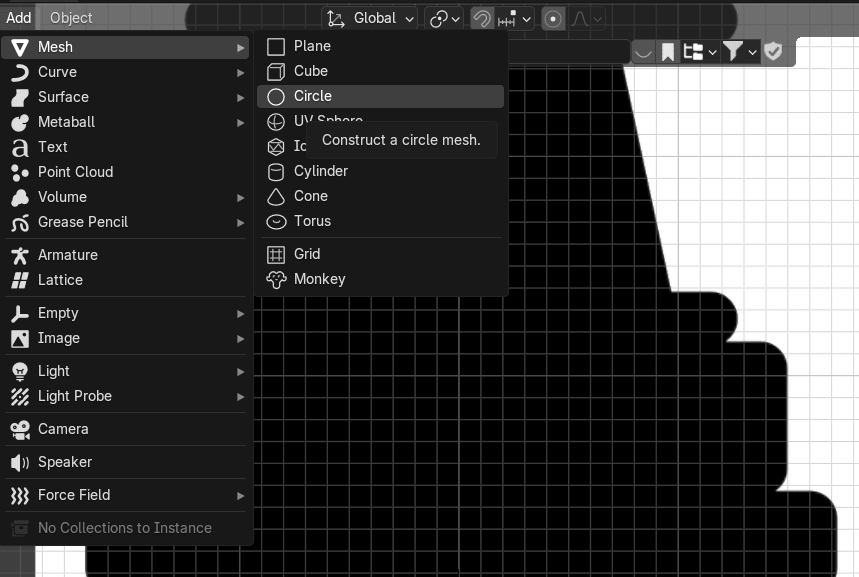
Task: Click Plane in the Mesh list
Action: tap(312, 46)
